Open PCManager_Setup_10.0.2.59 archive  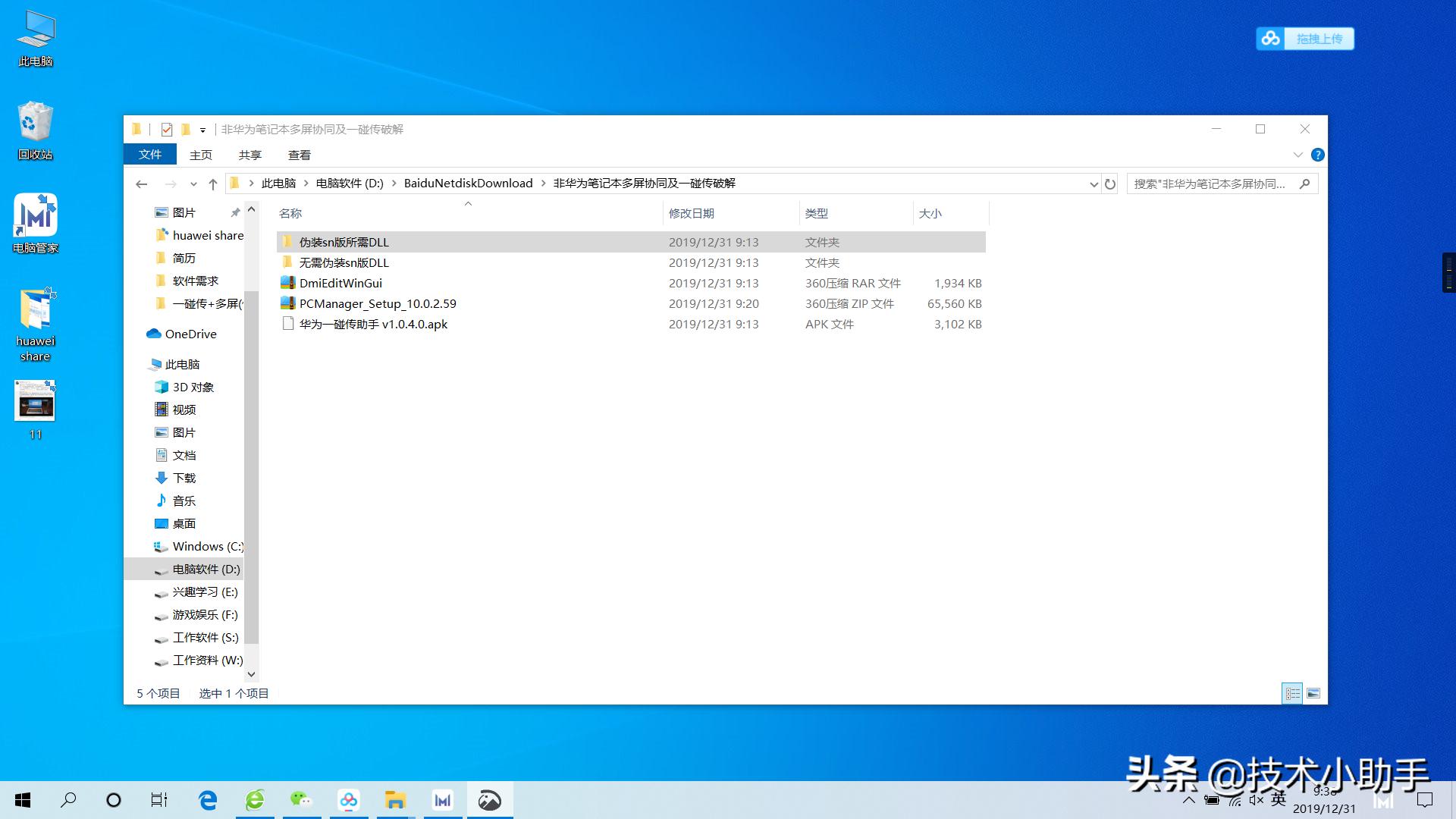pyautogui.click(x=377, y=303)
